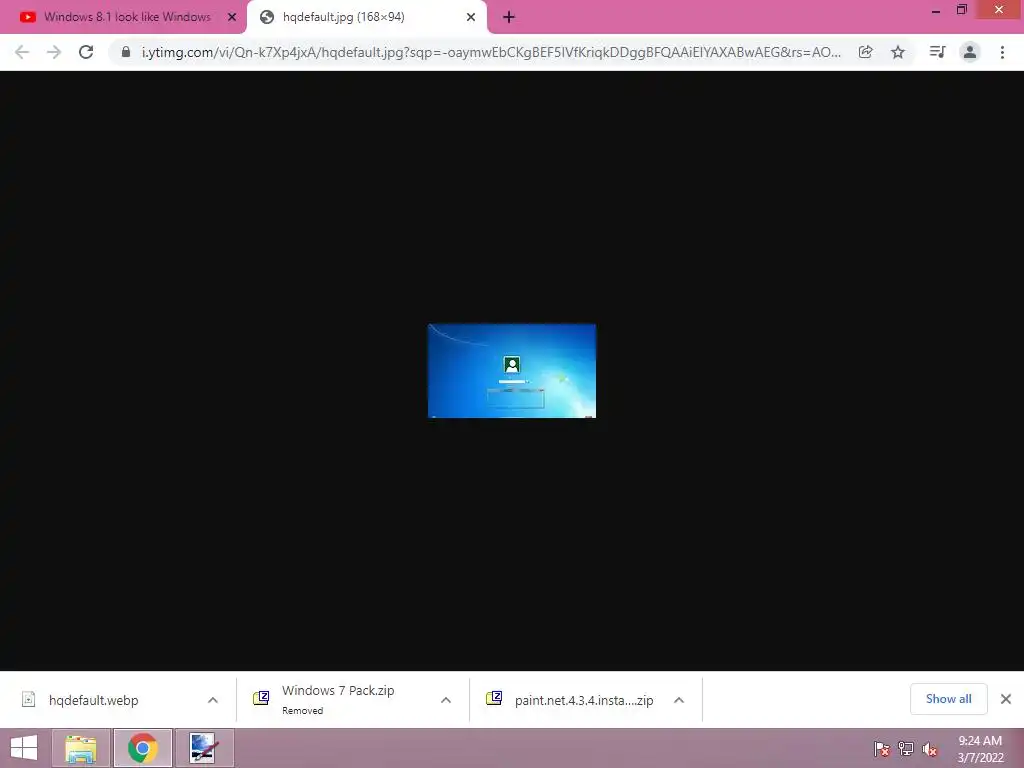This screenshot has height=768, width=1024.
Task: Go back with the browser back arrow
Action: pyautogui.click(x=22, y=52)
